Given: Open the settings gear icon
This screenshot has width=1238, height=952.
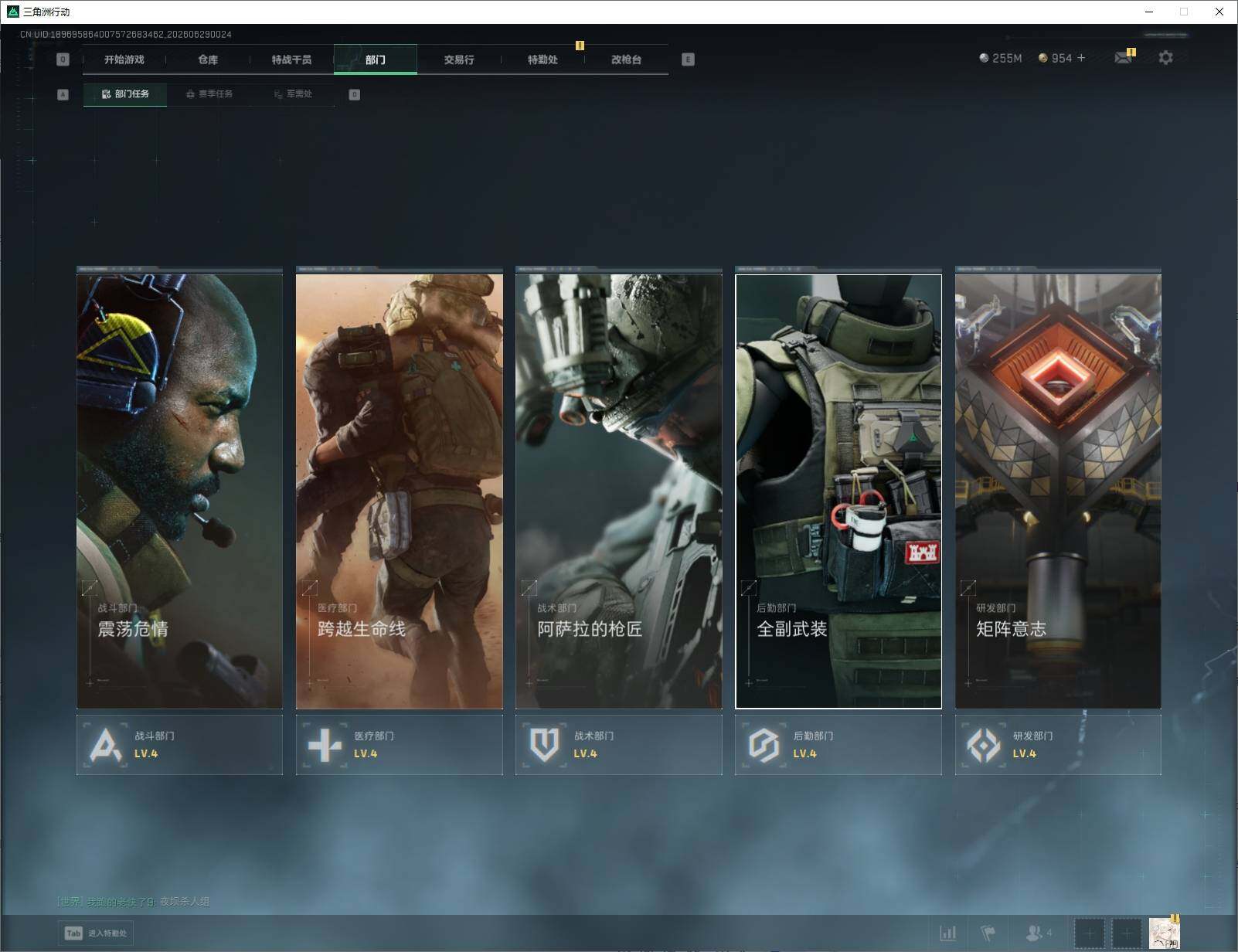Looking at the screenshot, I should (x=1165, y=58).
